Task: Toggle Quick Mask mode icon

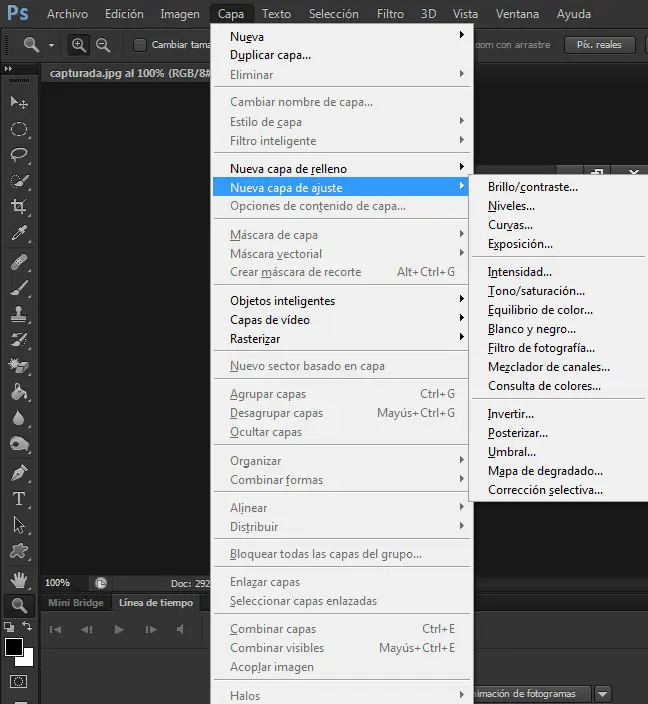Action: click(x=18, y=682)
